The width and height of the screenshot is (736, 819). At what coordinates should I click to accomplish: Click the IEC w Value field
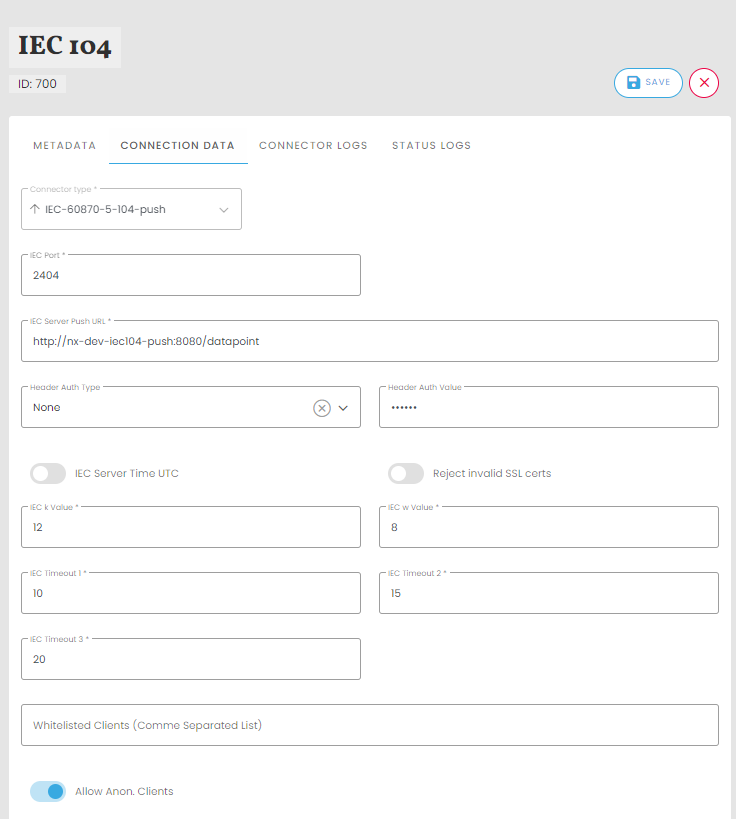pyautogui.click(x=548, y=528)
